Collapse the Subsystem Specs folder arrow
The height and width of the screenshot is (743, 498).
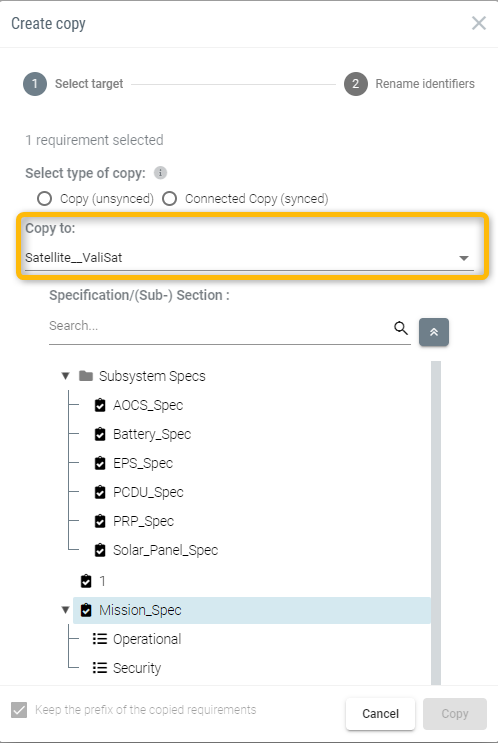pos(65,376)
